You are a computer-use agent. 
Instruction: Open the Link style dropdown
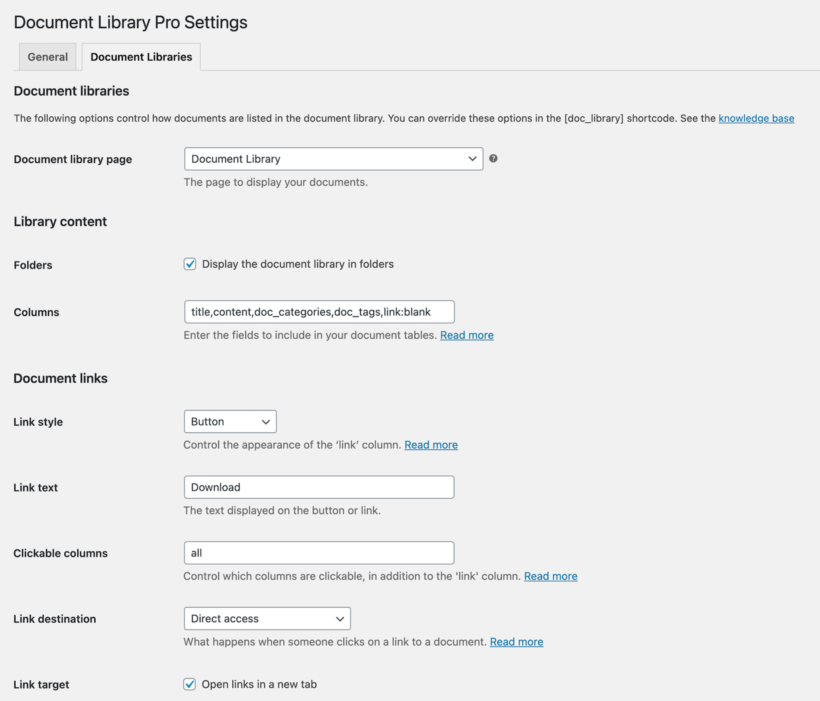coord(230,422)
